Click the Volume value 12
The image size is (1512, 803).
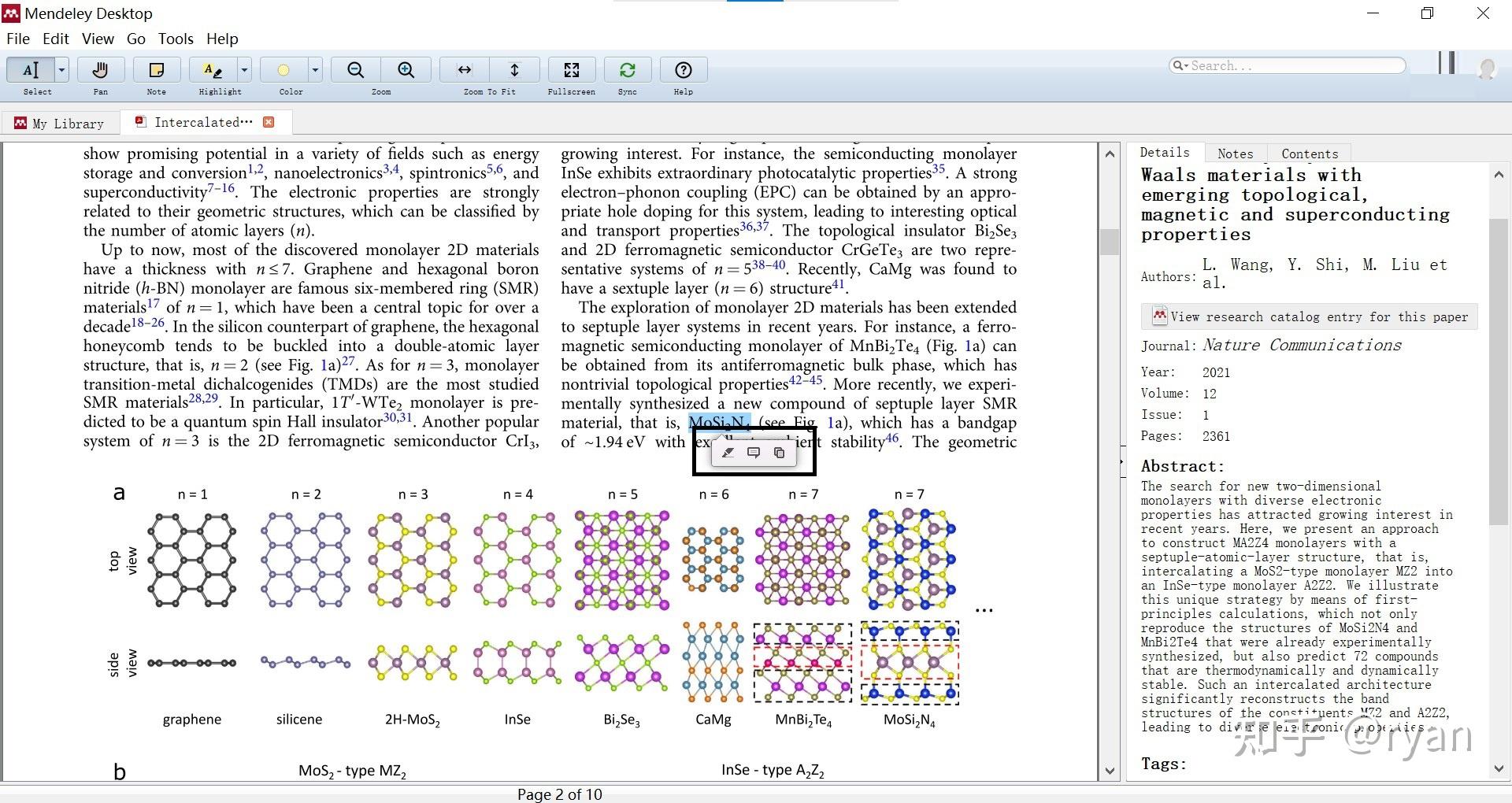coord(1210,394)
